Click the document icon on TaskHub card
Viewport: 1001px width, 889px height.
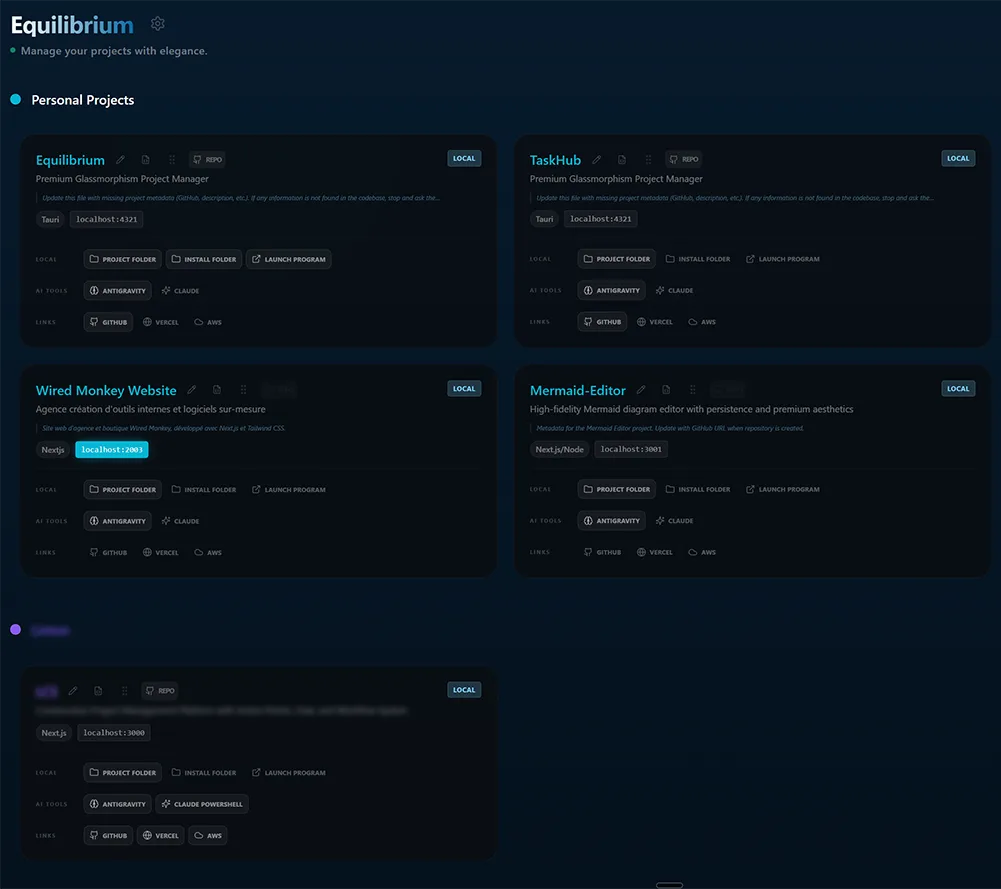[622, 160]
